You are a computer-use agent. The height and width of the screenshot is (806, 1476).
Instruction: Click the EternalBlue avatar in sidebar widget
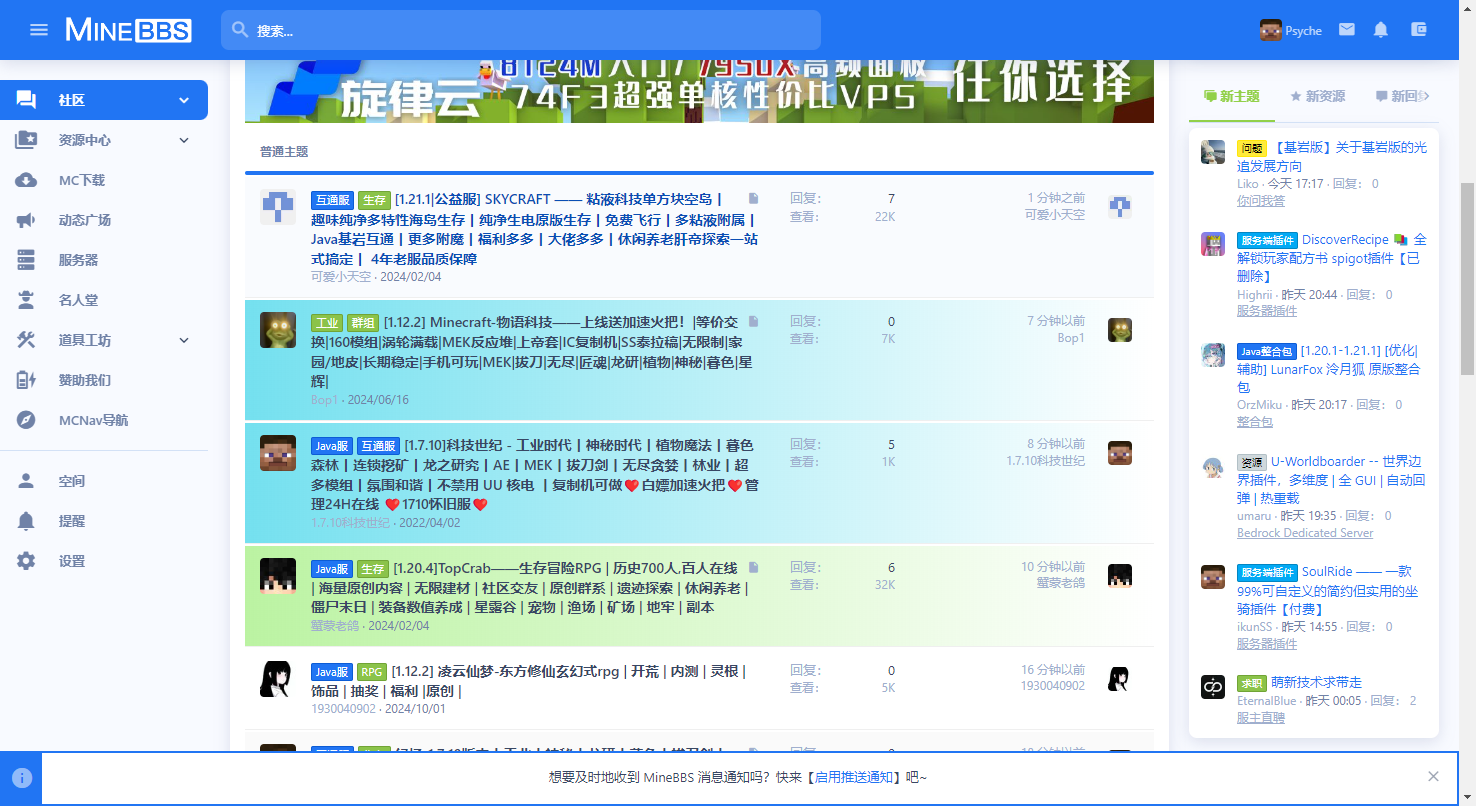click(1213, 687)
